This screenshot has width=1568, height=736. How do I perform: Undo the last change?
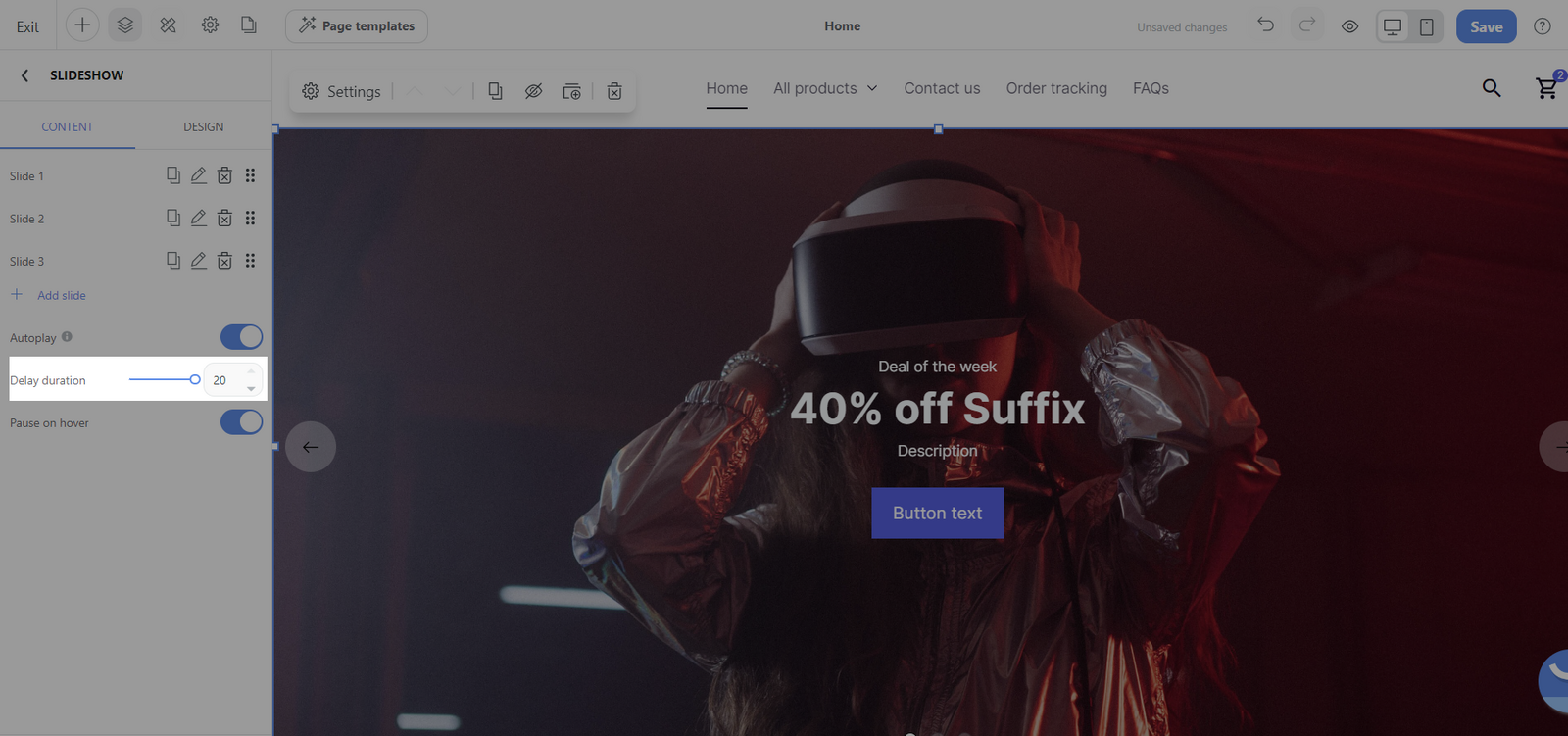tap(1266, 25)
